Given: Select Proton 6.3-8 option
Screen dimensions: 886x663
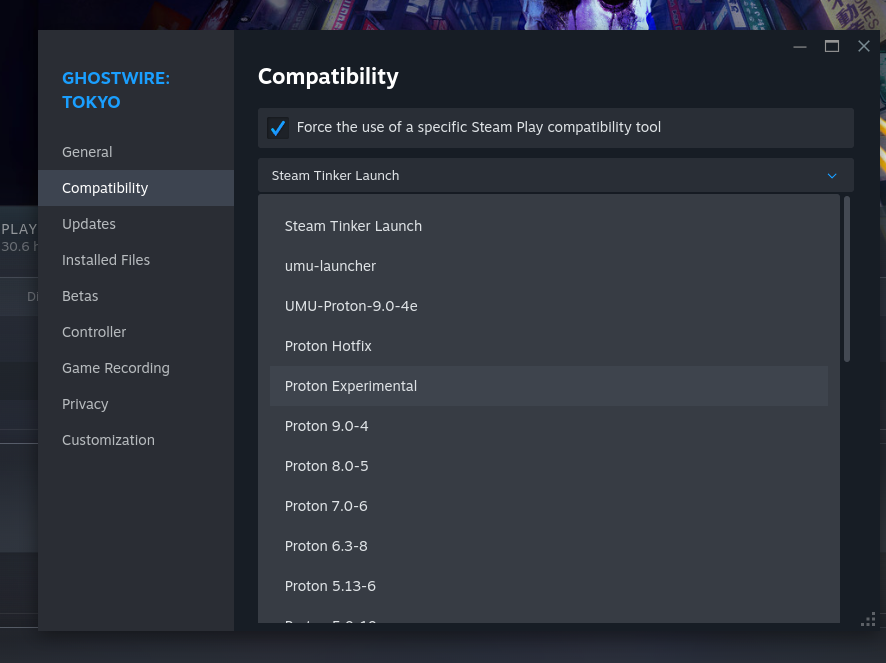Looking at the screenshot, I should (549, 546).
